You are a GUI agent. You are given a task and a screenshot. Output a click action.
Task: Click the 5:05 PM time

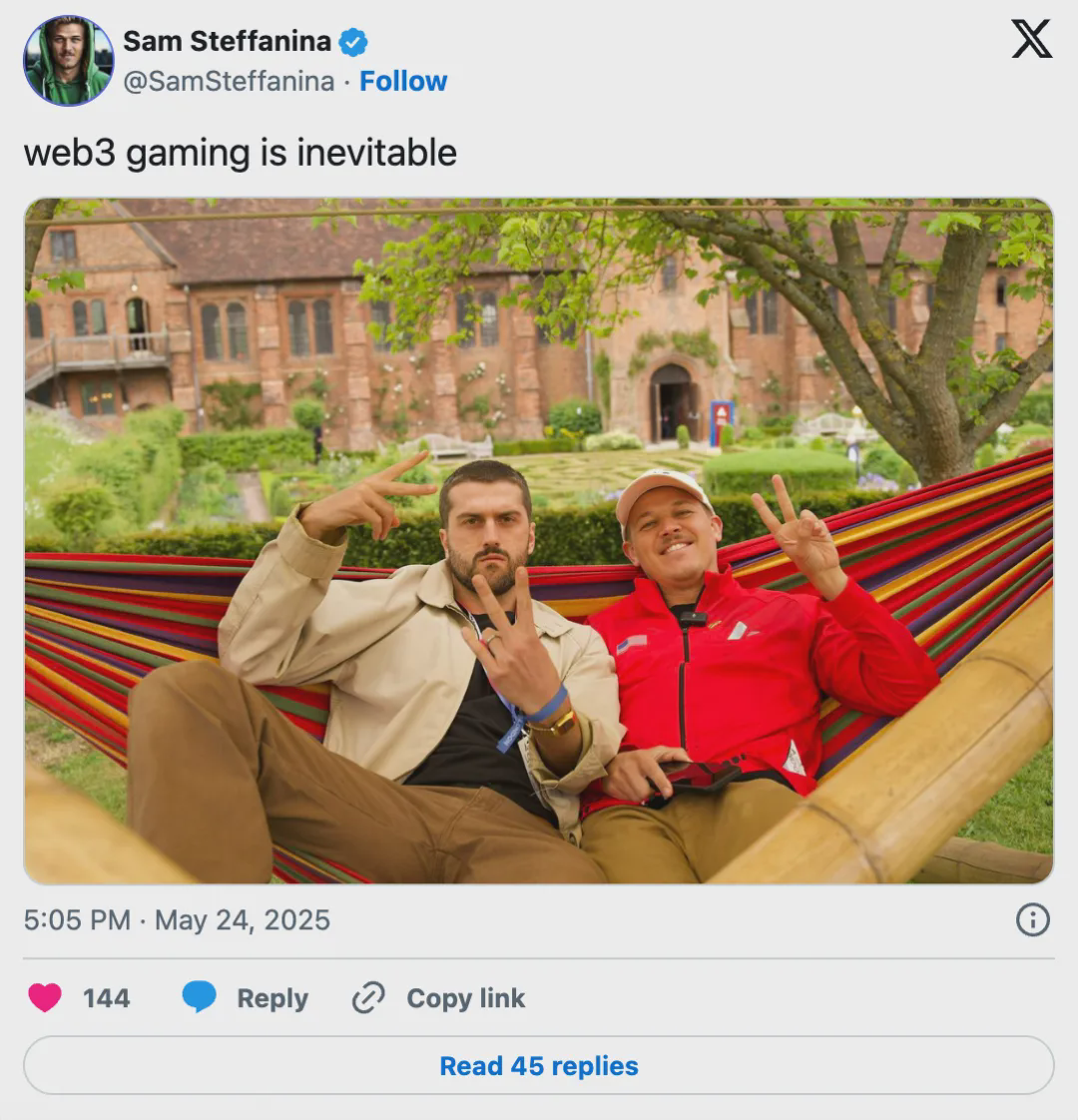(77, 919)
